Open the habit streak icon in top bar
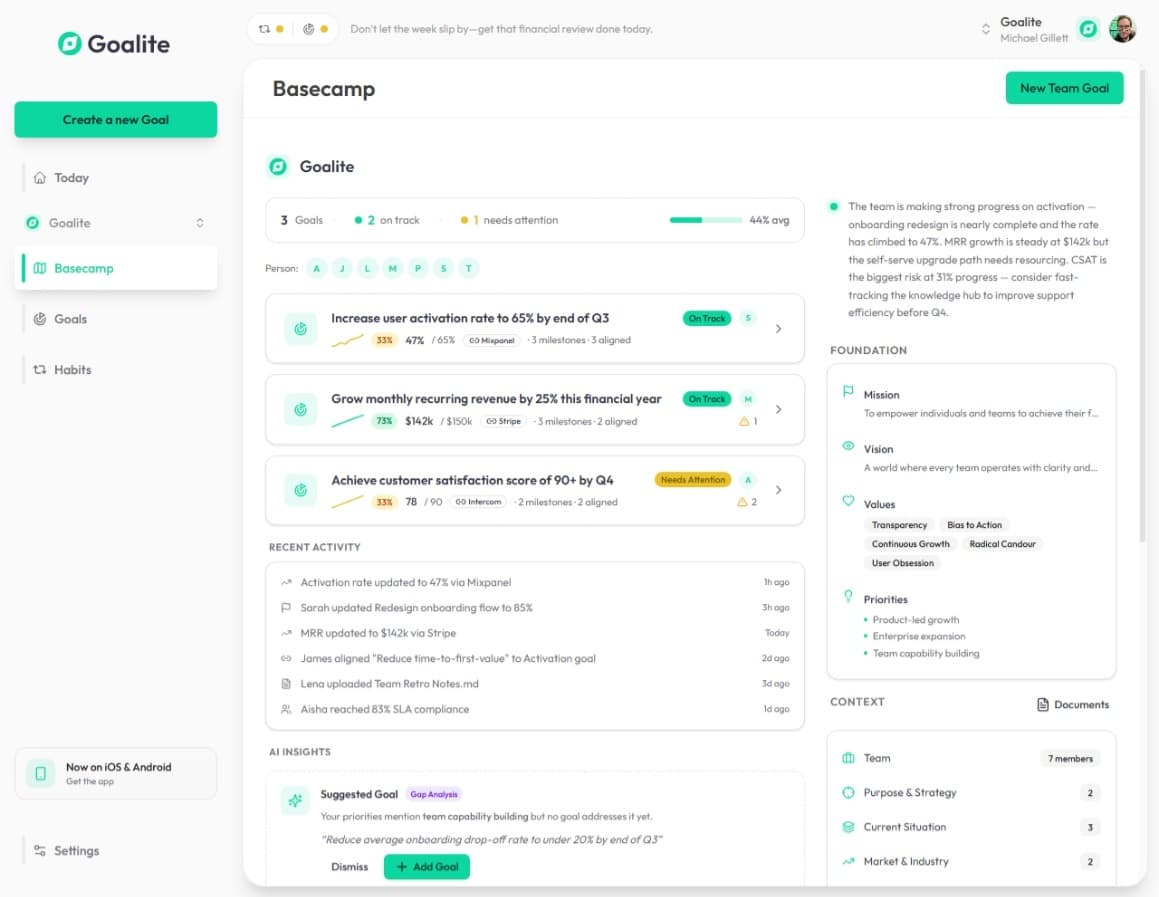1159x897 pixels. (263, 29)
